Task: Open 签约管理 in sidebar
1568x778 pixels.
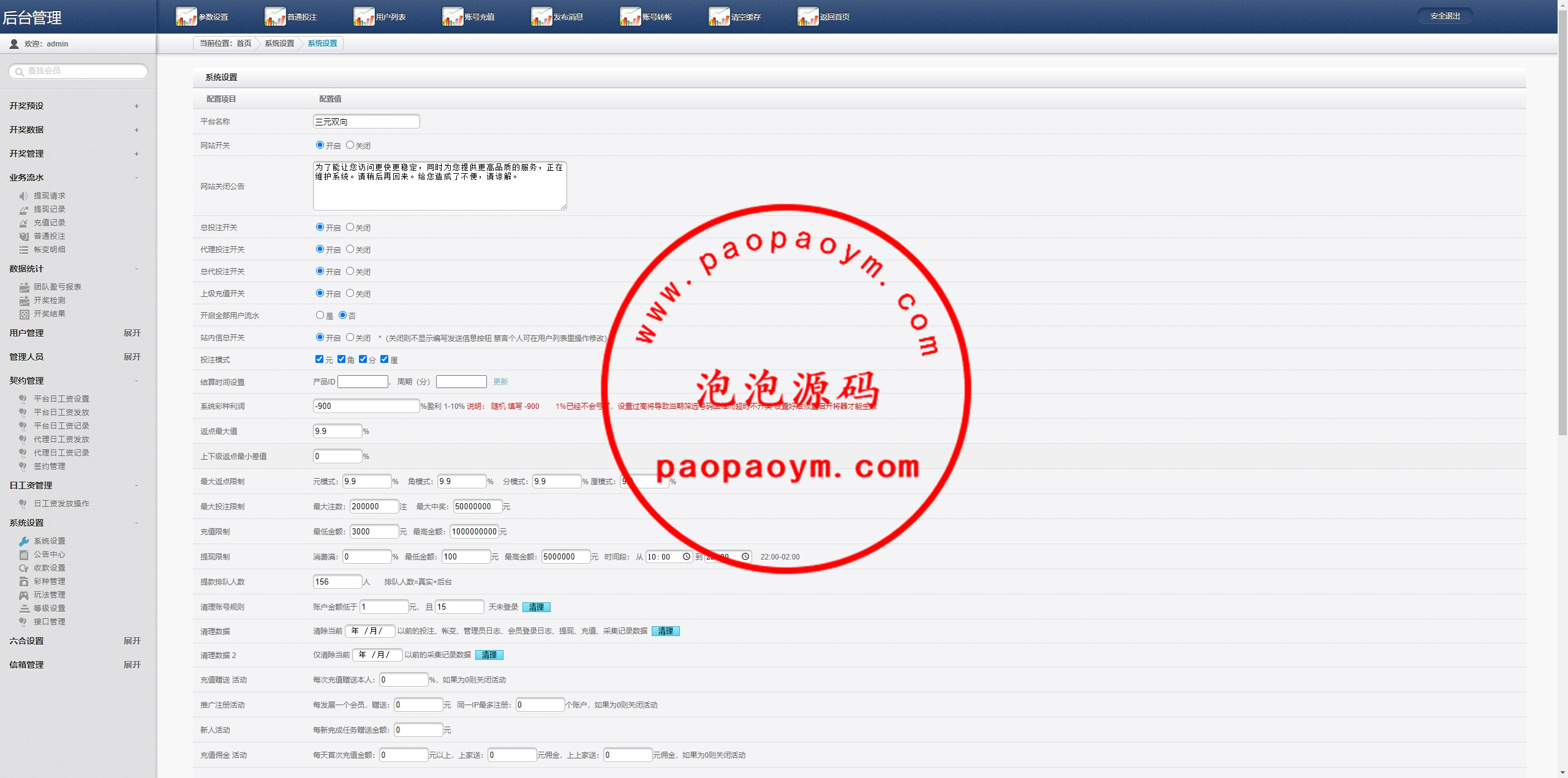Action: point(49,466)
